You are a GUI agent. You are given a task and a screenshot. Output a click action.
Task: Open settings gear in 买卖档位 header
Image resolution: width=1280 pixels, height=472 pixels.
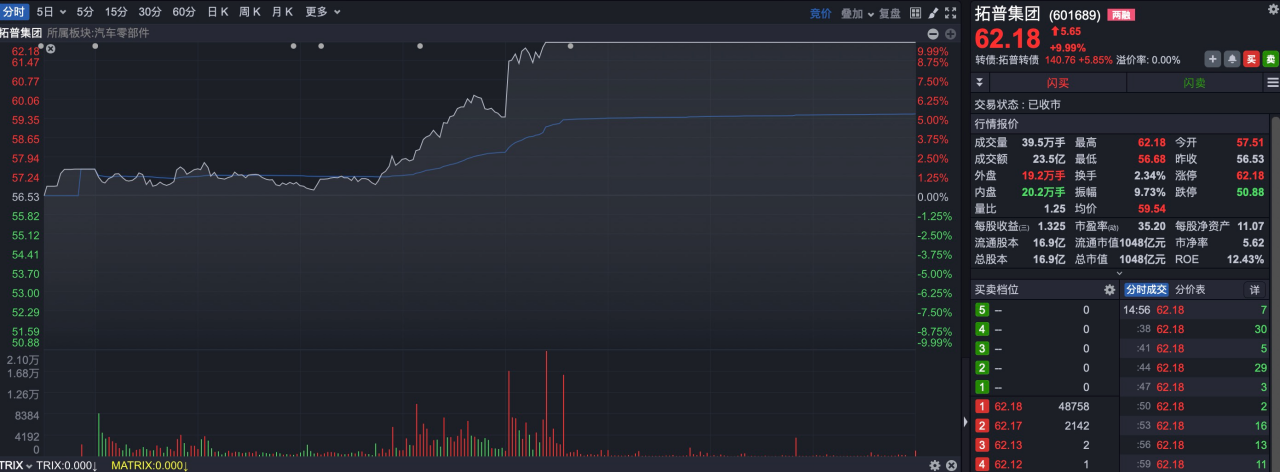point(1109,290)
